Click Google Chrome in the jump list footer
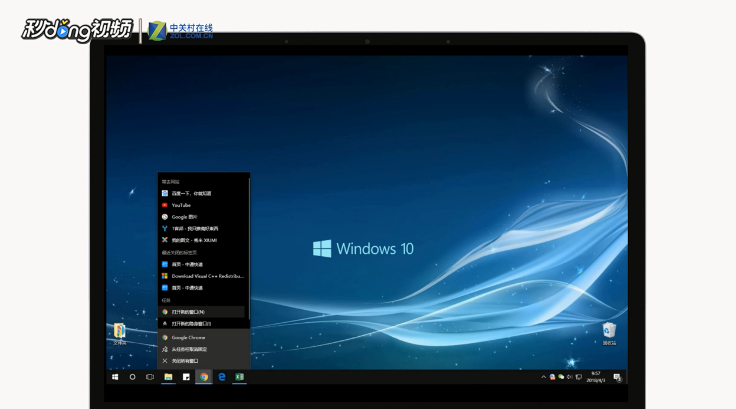The height and width of the screenshot is (409, 736). pos(204,338)
